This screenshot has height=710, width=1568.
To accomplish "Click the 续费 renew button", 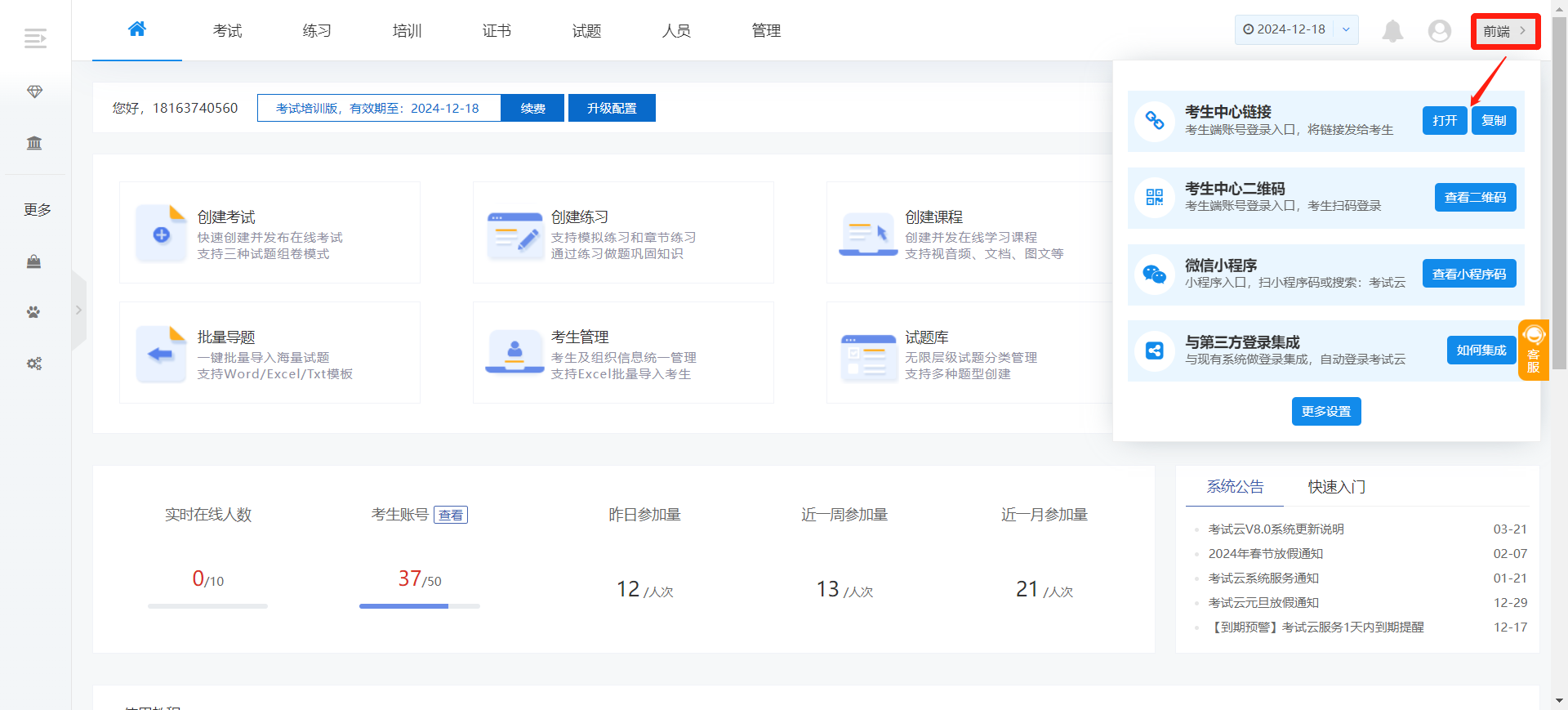I will [x=532, y=108].
